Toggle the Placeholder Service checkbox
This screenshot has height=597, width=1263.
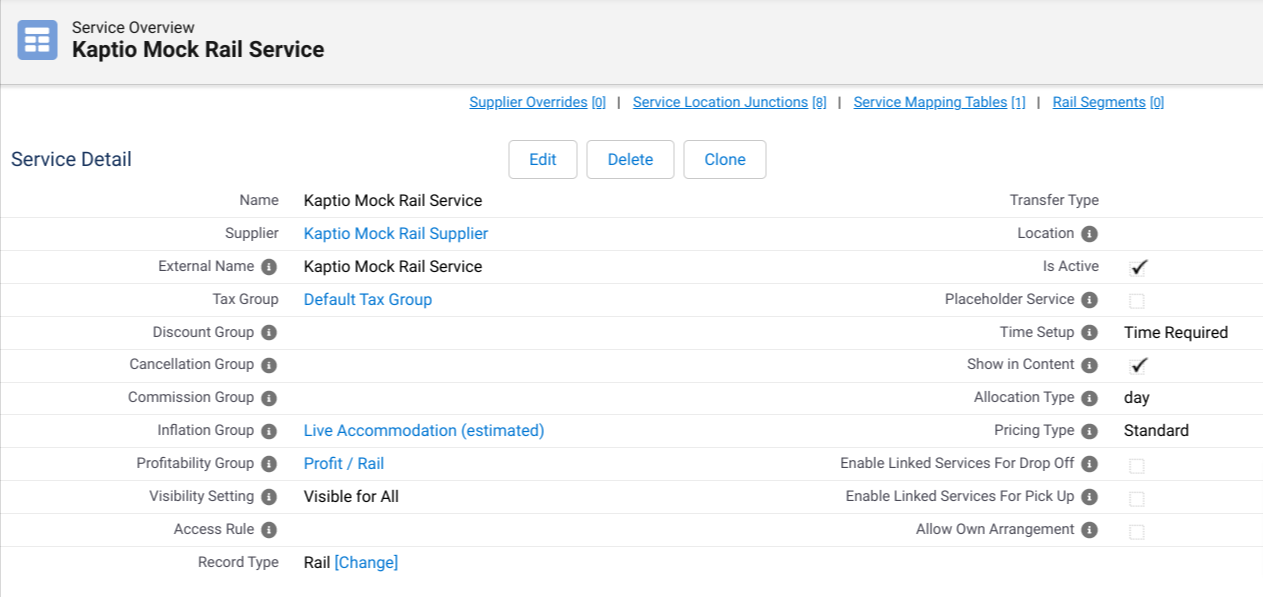pyautogui.click(x=1137, y=301)
